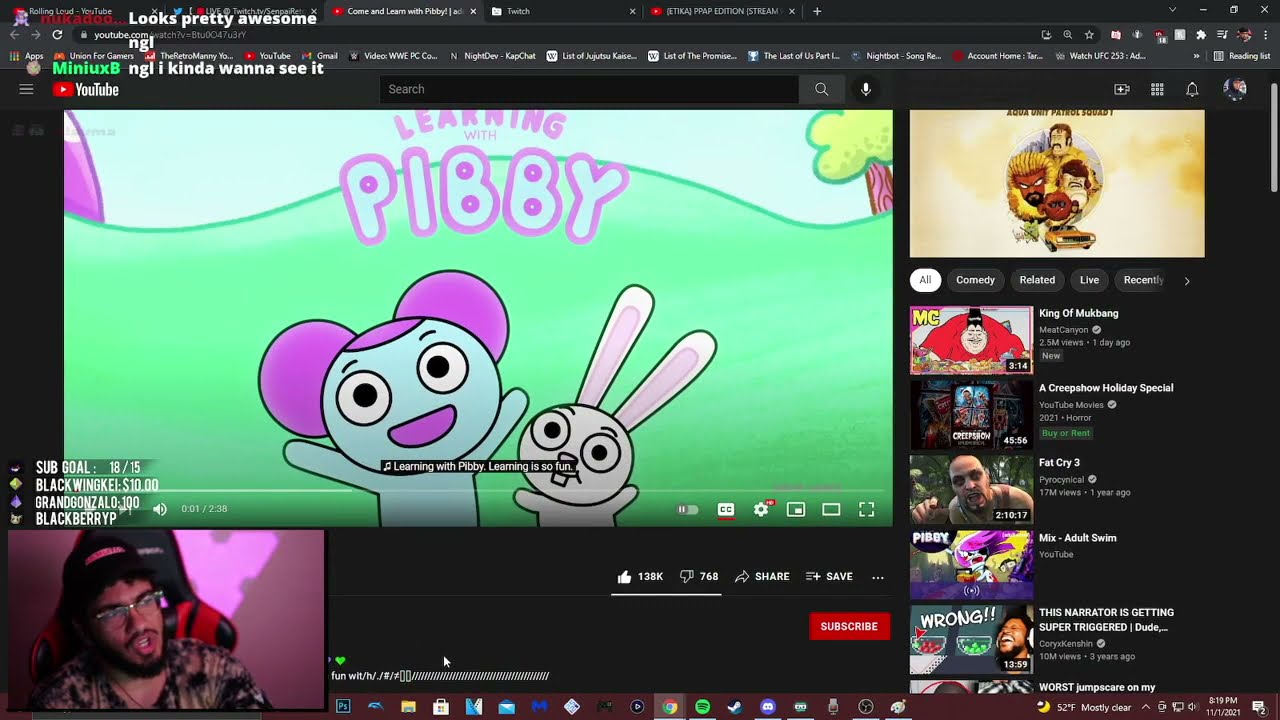Screen dimensions: 1280x720
Task: Open King Of Mukbang video thumbnail
Action: click(971, 340)
